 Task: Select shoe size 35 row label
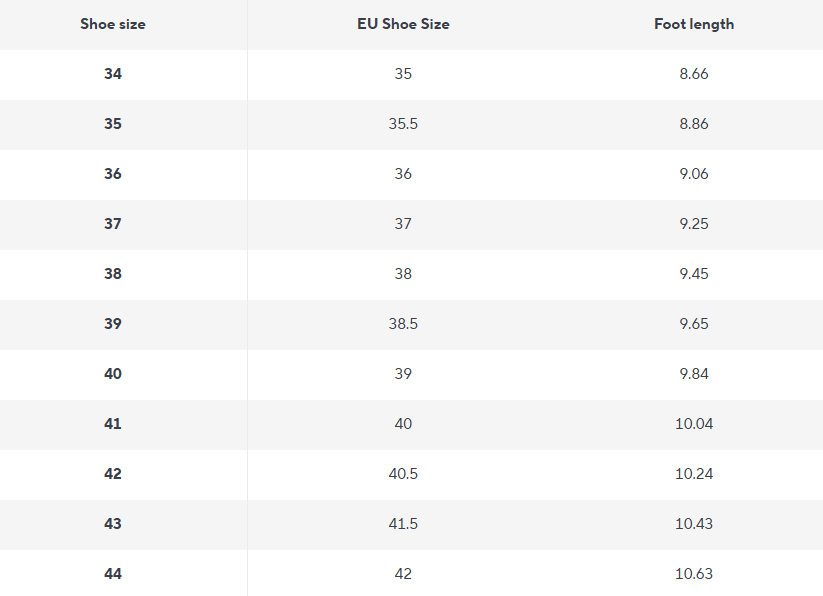coord(113,124)
